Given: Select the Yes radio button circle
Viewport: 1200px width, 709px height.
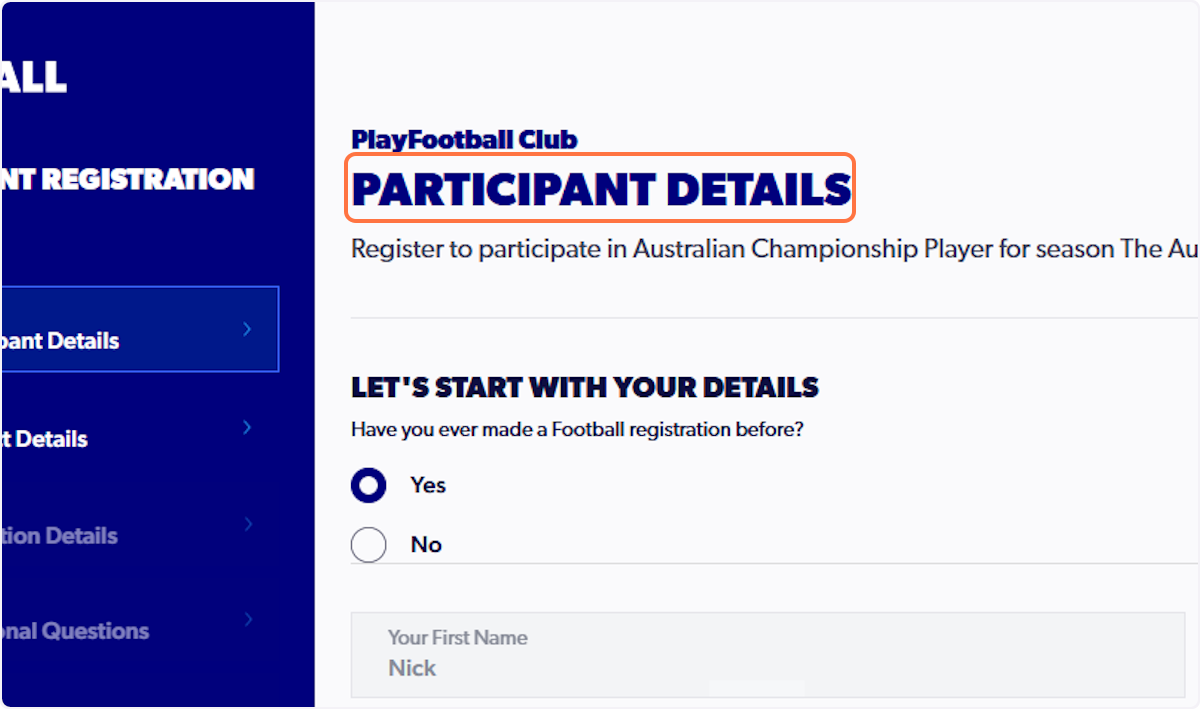Looking at the screenshot, I should 369,486.
